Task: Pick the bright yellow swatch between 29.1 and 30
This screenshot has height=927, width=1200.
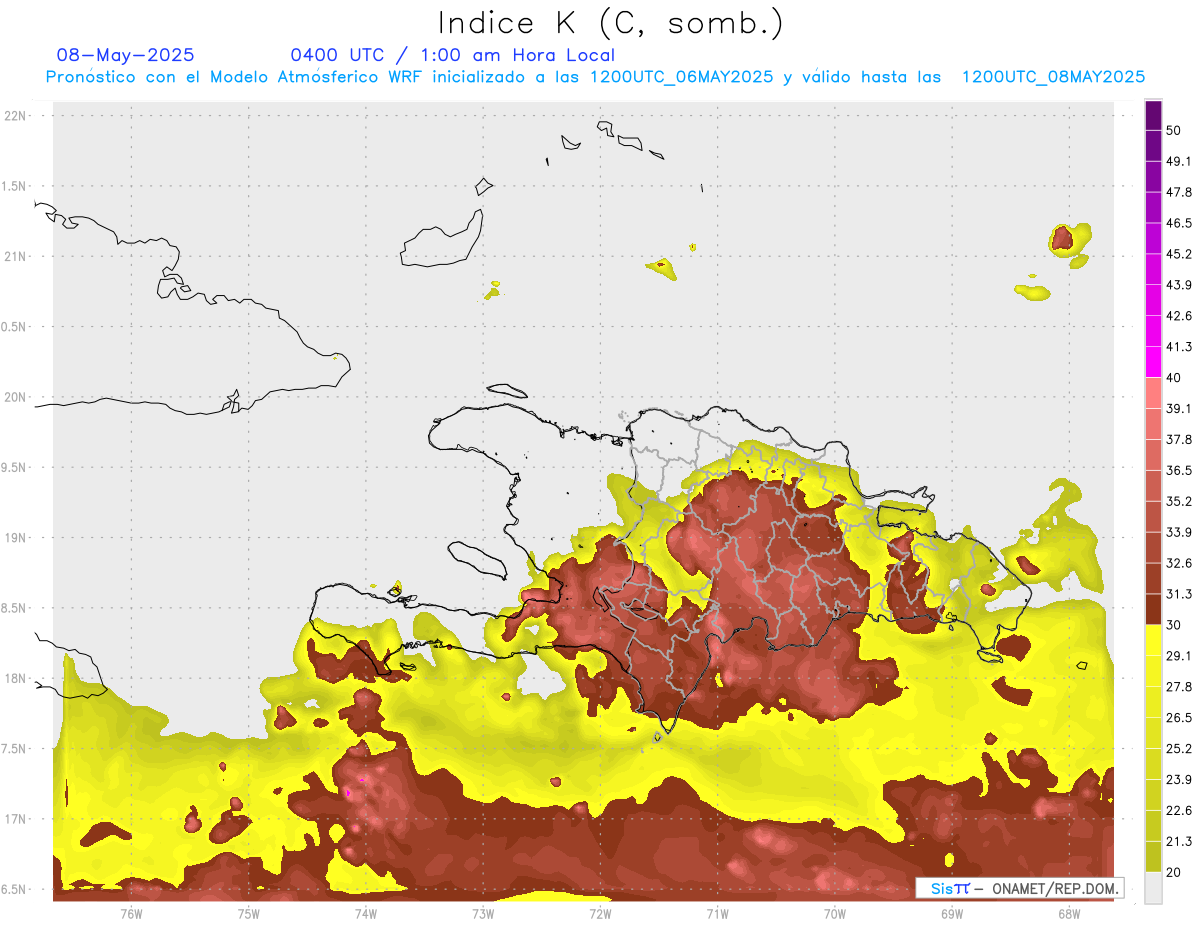Action: (x=1153, y=641)
